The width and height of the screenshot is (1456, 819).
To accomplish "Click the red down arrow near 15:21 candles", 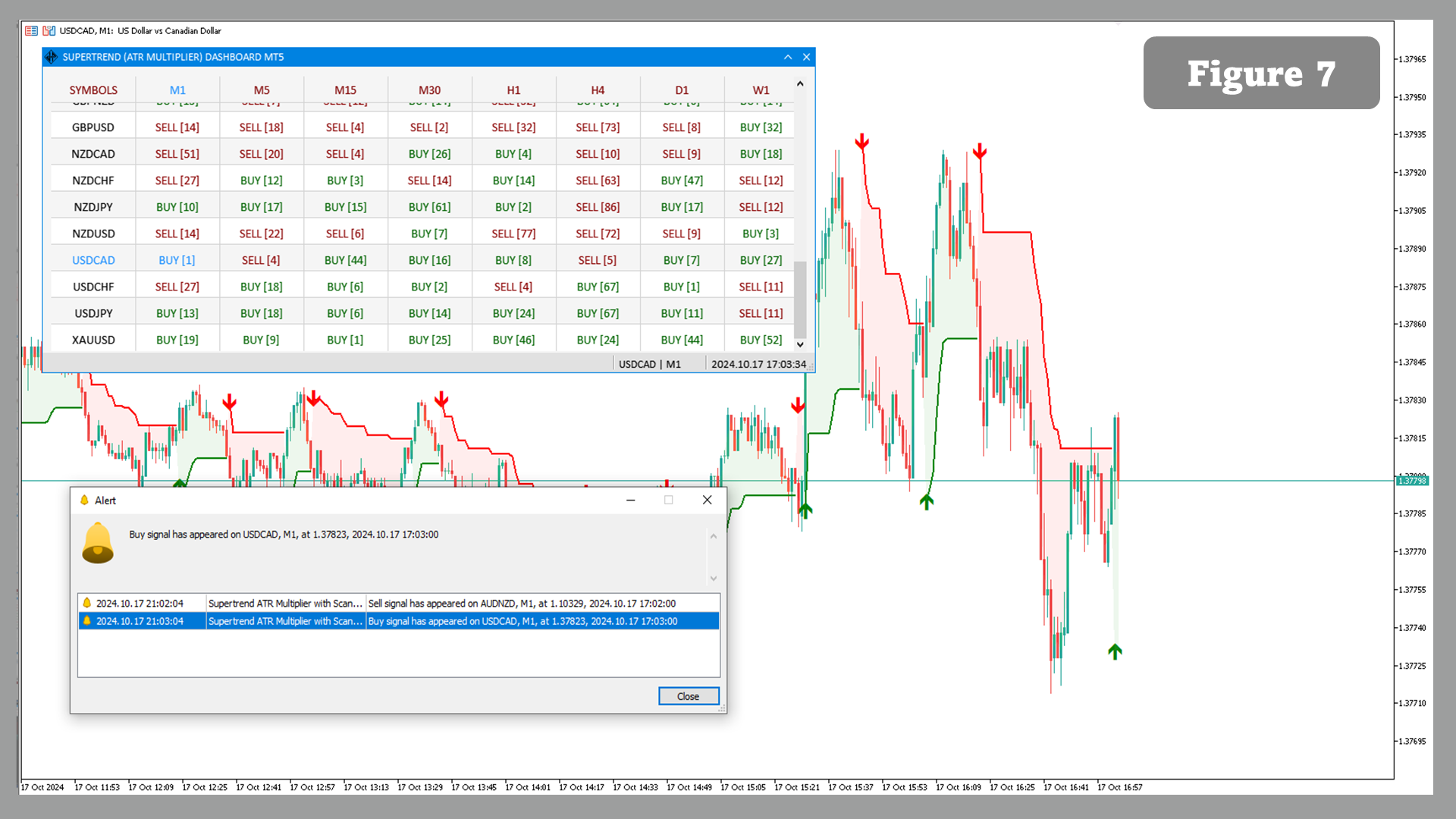I will tap(798, 406).
